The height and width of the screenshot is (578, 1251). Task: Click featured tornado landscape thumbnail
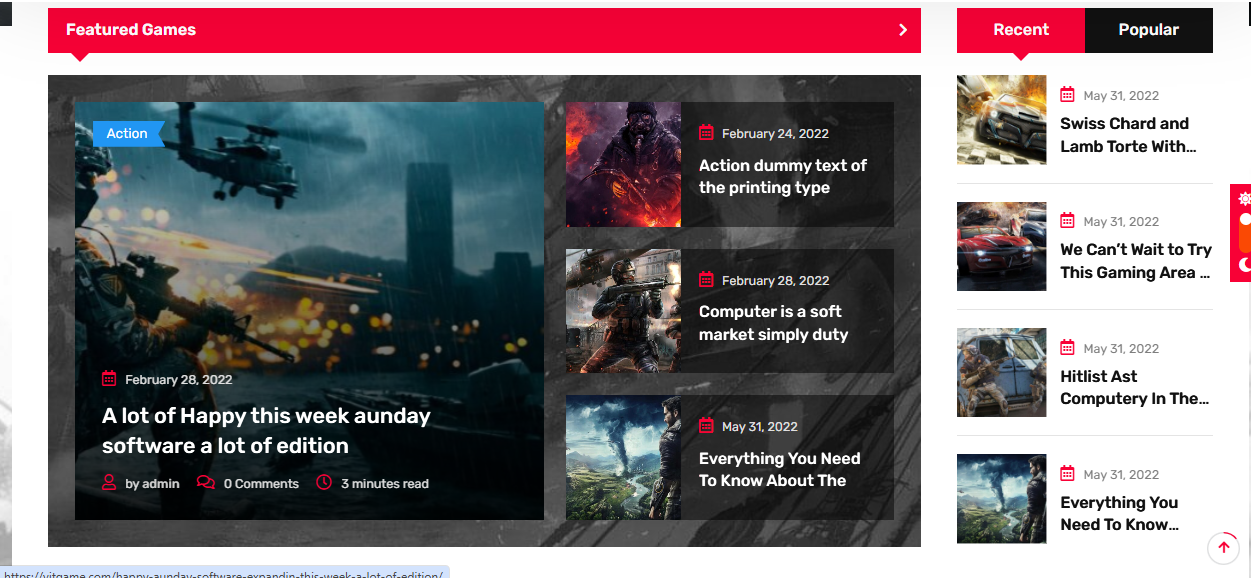pyautogui.click(x=623, y=457)
